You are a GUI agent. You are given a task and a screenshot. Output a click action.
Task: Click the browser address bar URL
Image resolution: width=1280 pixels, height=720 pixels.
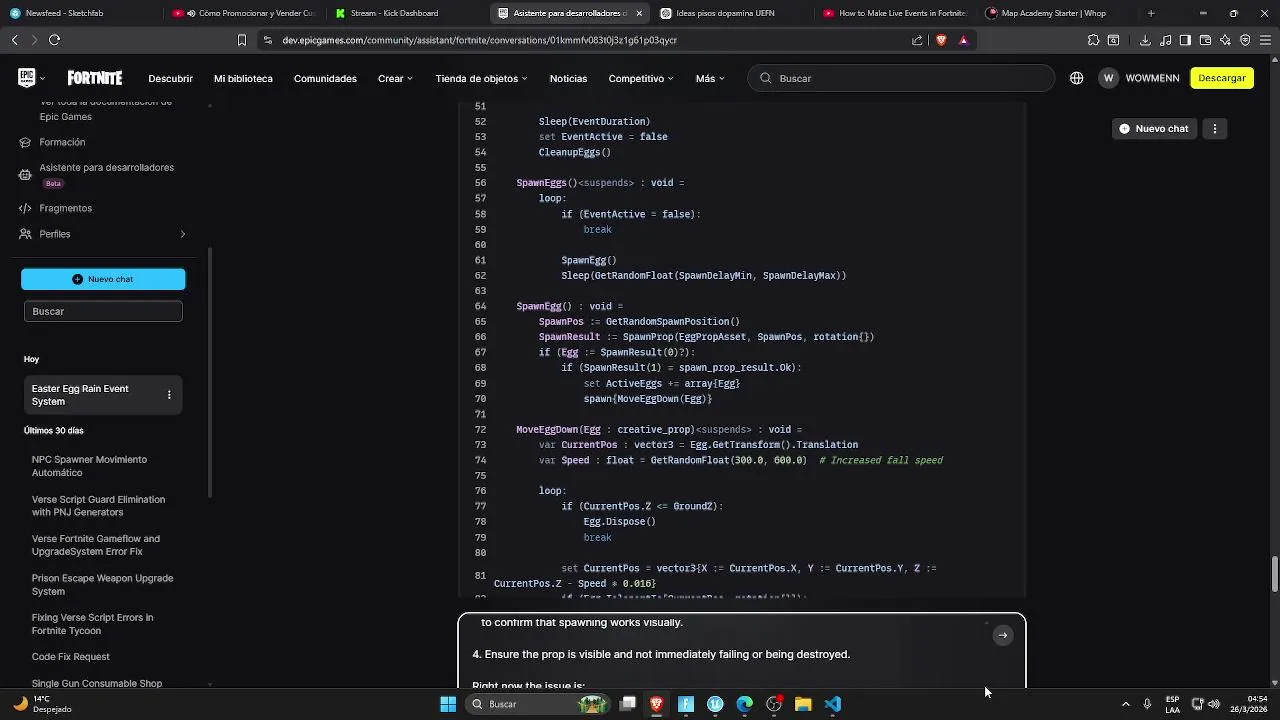coord(480,40)
